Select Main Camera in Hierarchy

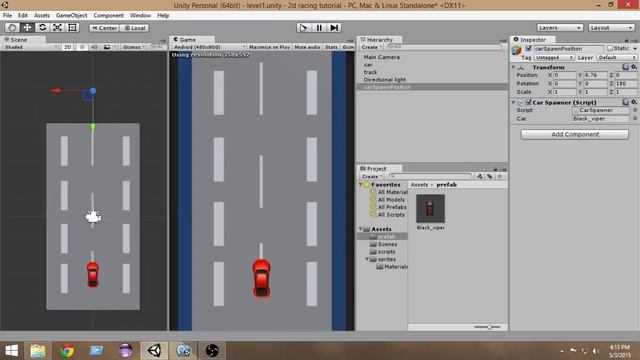pyautogui.click(x=382, y=57)
